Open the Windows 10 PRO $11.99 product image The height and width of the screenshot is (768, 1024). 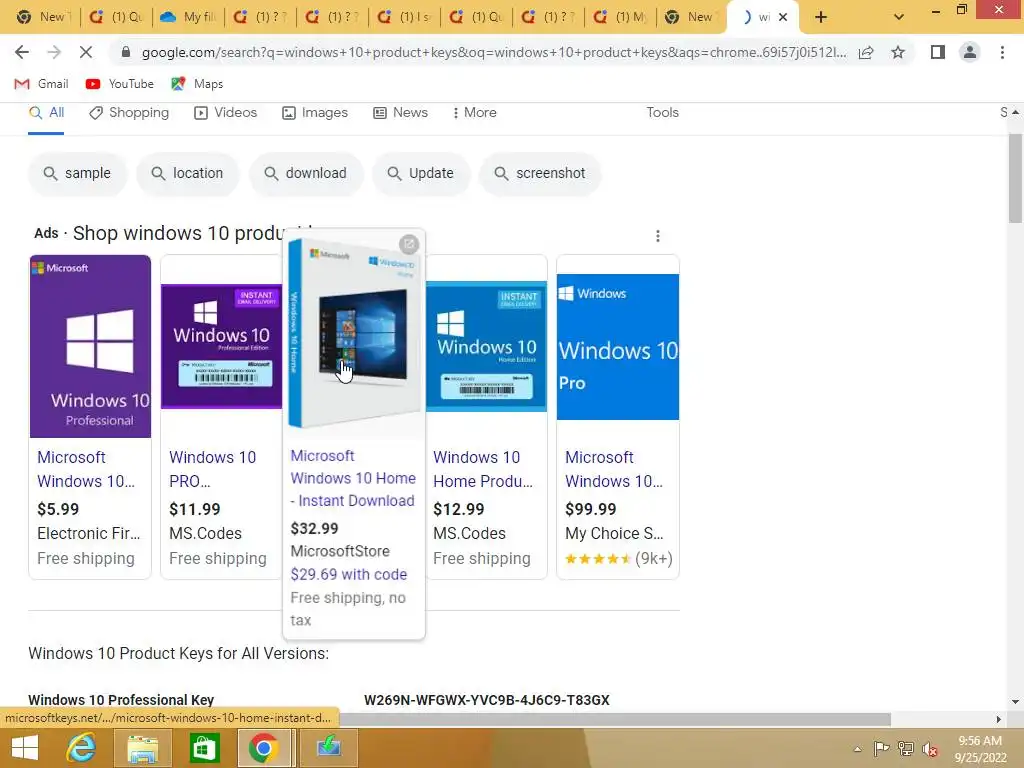pos(221,346)
